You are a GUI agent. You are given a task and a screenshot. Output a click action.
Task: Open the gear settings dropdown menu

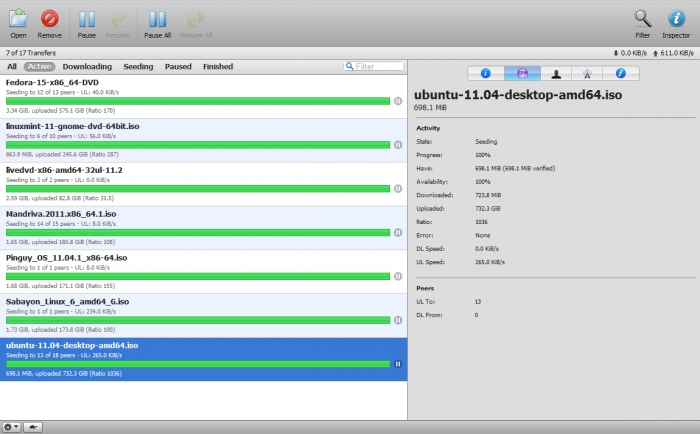click(11, 427)
